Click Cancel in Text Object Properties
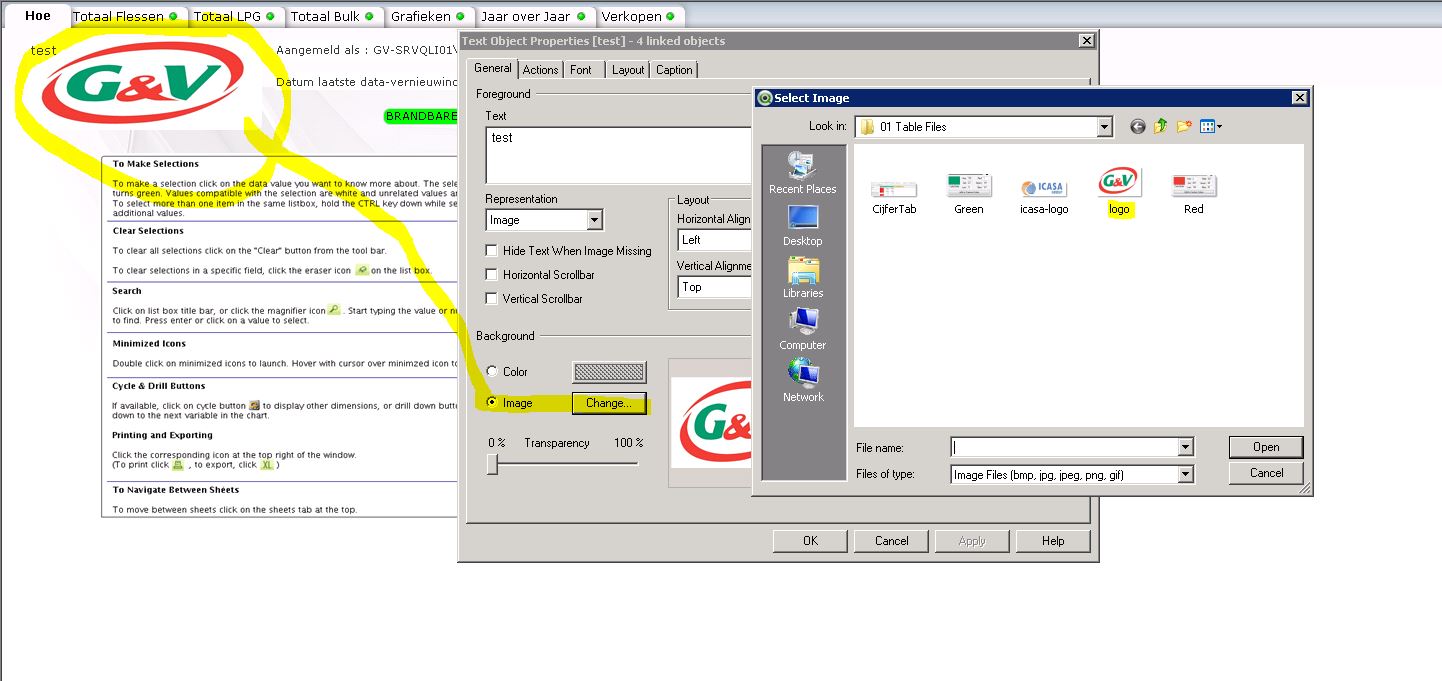This screenshot has width=1442, height=681. point(891,541)
